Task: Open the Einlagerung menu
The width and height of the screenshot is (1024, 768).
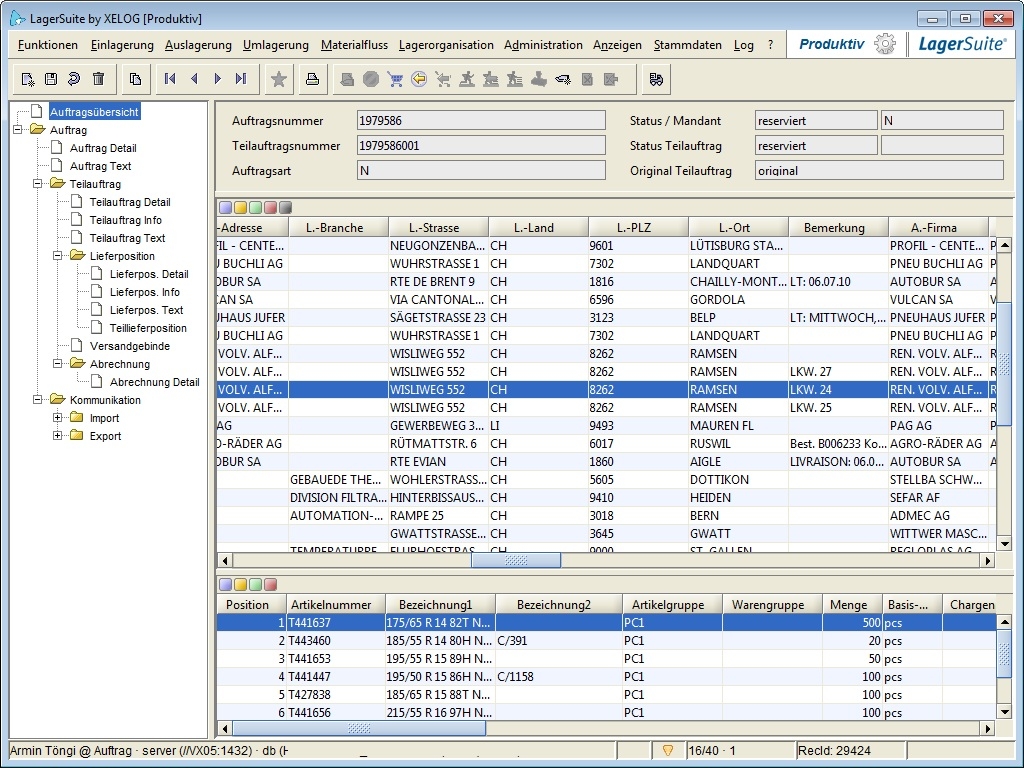Action: click(122, 45)
